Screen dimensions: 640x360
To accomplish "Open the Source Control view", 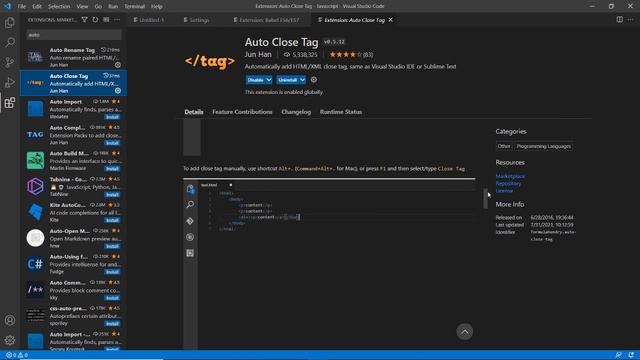I will point(10,62).
